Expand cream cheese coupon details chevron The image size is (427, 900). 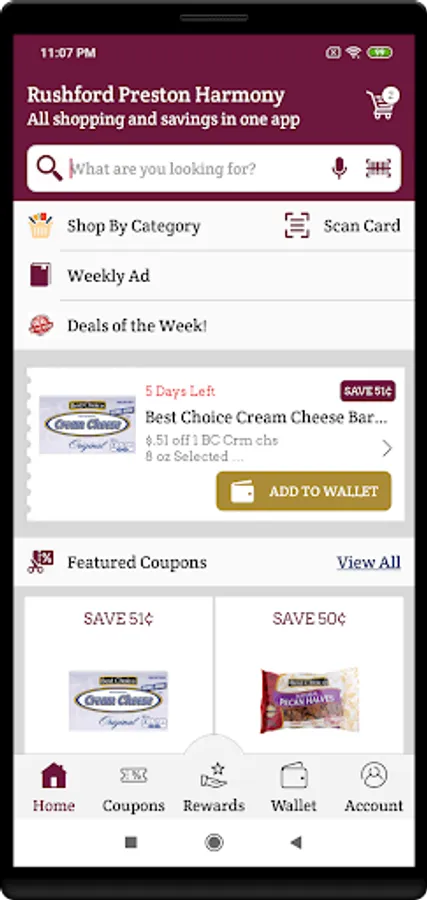click(387, 448)
